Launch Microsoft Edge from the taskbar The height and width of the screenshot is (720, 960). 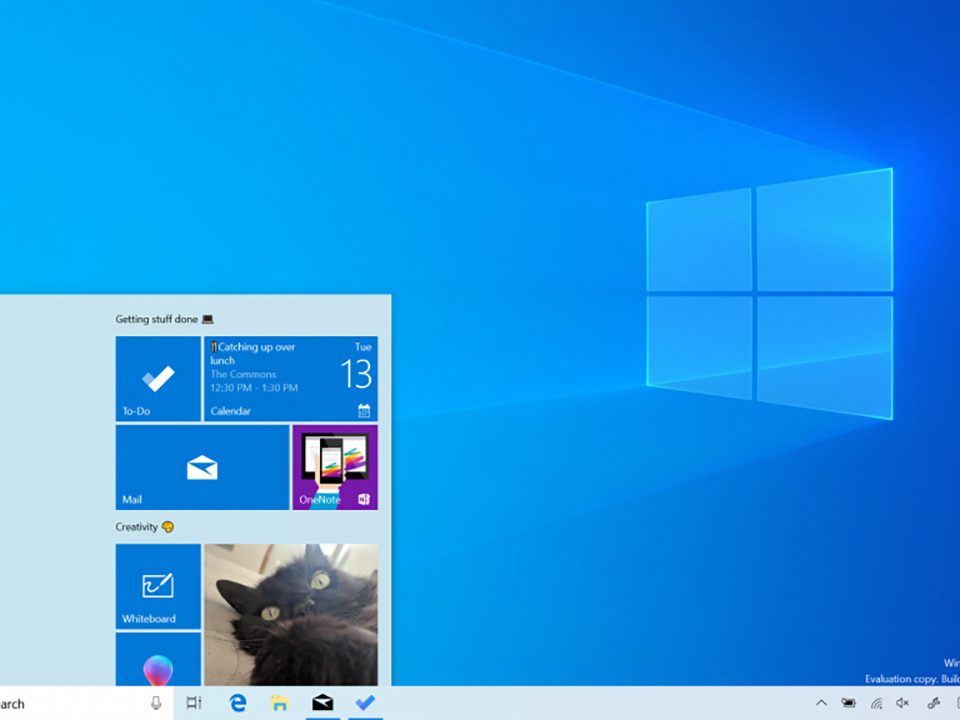click(x=237, y=703)
